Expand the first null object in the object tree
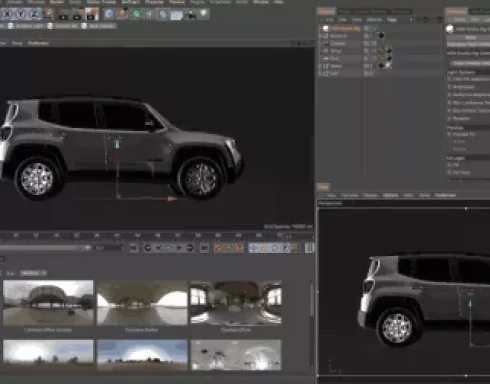Viewport: 490px width, 384px height. (321, 36)
